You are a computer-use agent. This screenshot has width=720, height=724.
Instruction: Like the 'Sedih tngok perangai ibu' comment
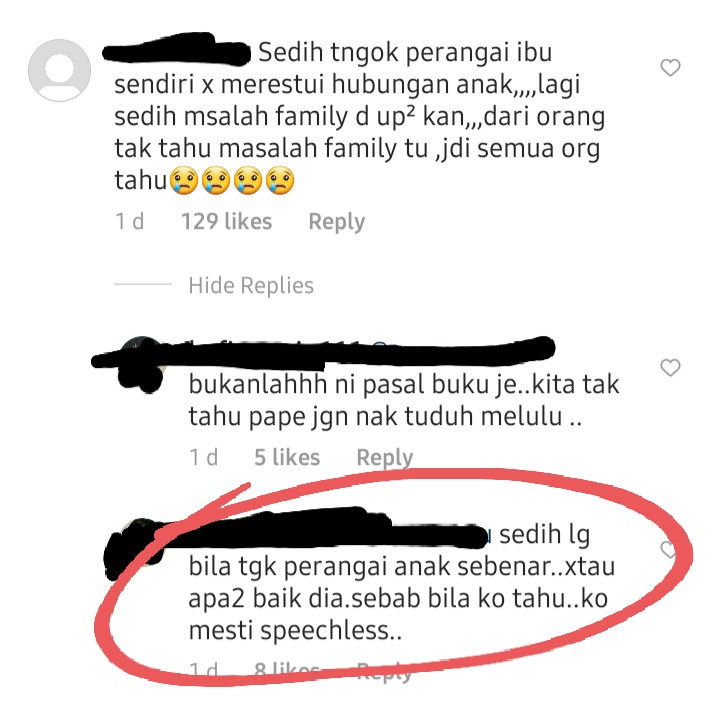670,67
